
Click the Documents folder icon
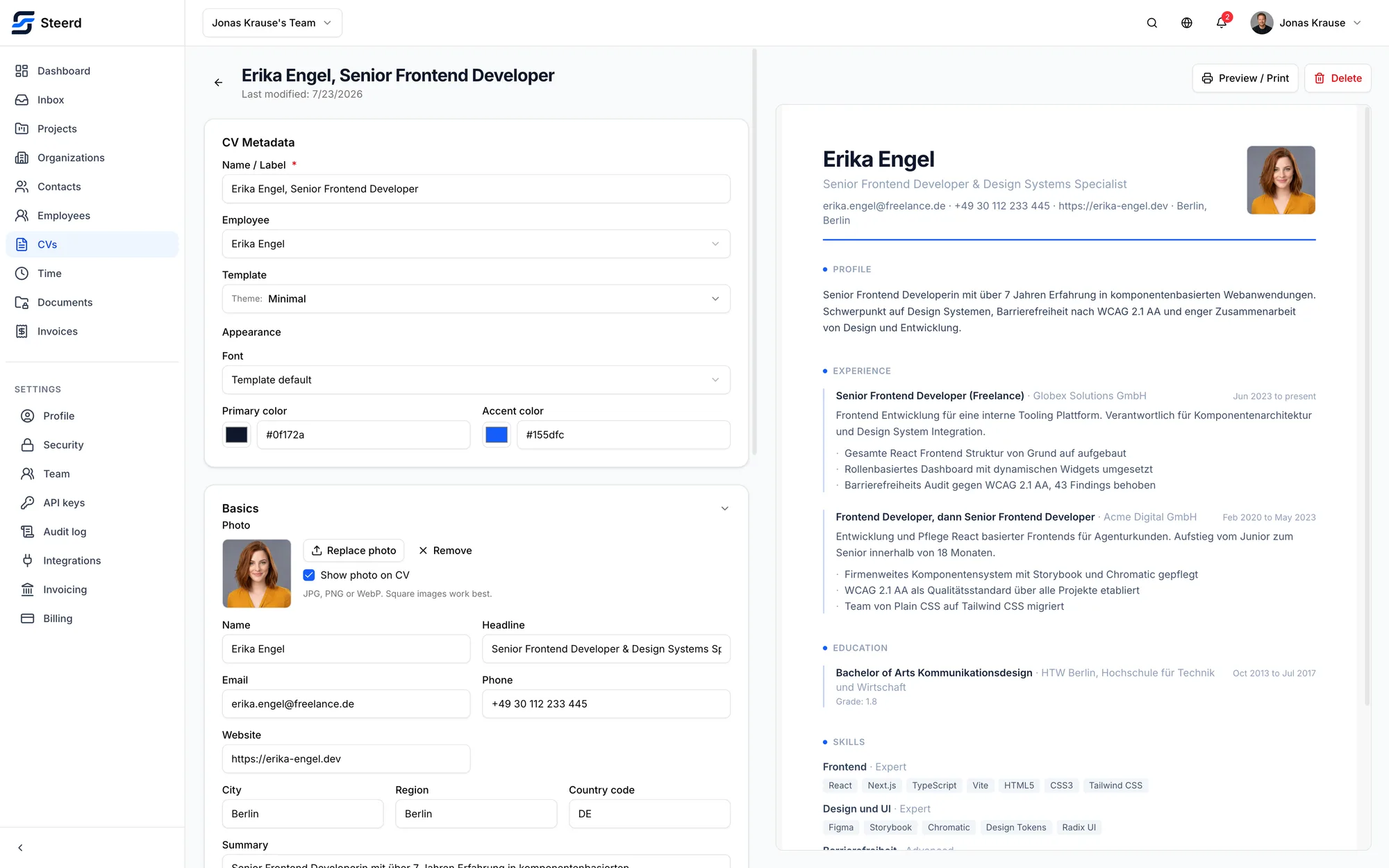(22, 303)
